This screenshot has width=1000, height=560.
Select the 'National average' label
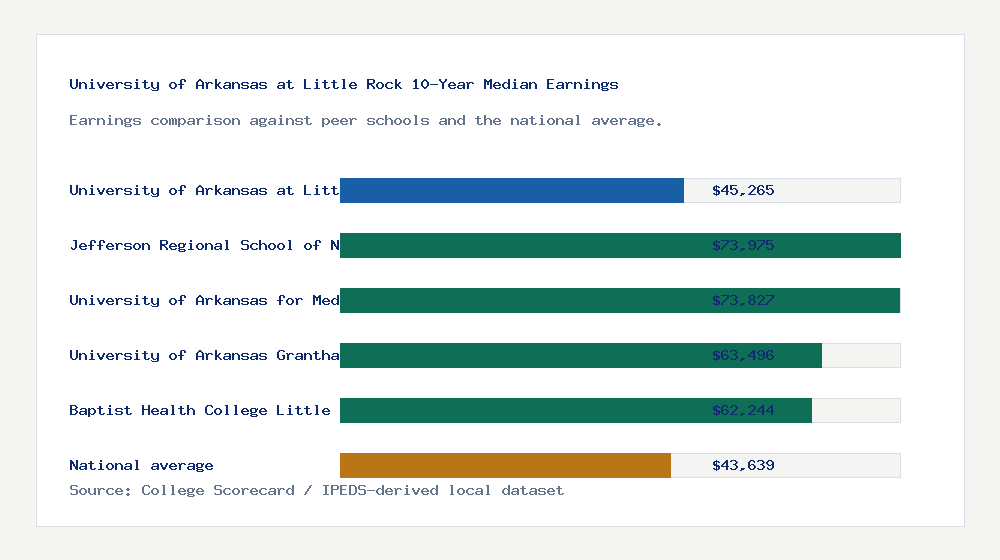coord(141,465)
